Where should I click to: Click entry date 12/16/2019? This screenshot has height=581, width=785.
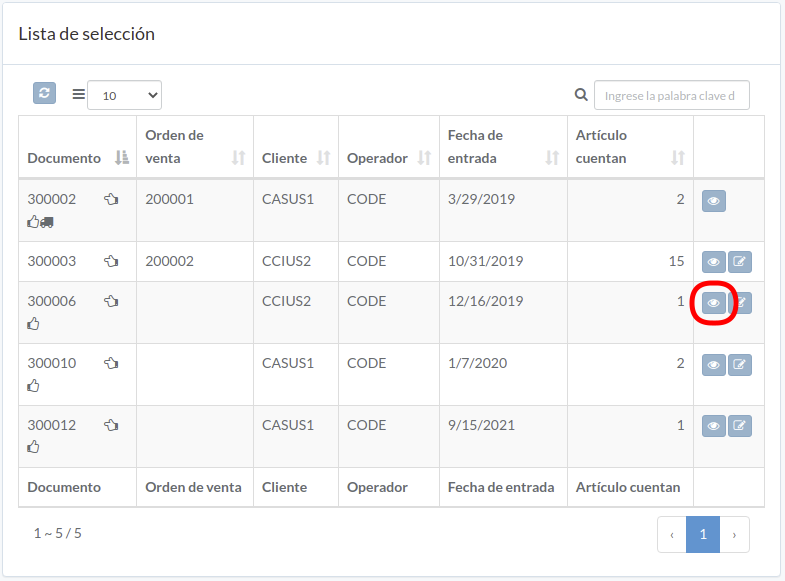[x=485, y=301]
